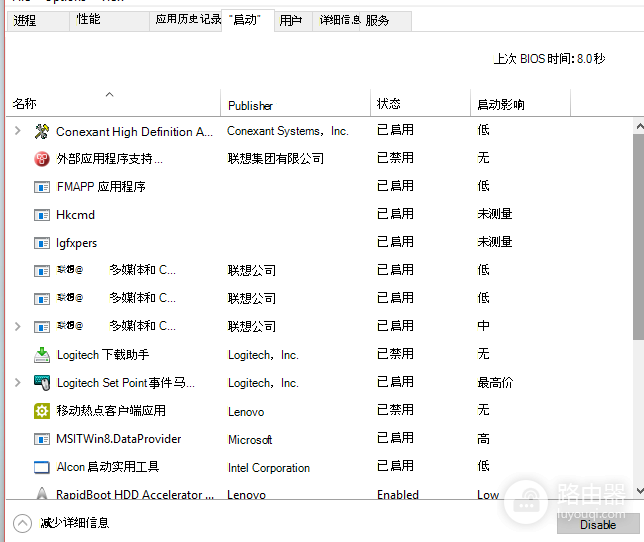The width and height of the screenshot is (644, 542).
Task: Click the AIcon 启动实用工具 icon
Action: [42, 467]
